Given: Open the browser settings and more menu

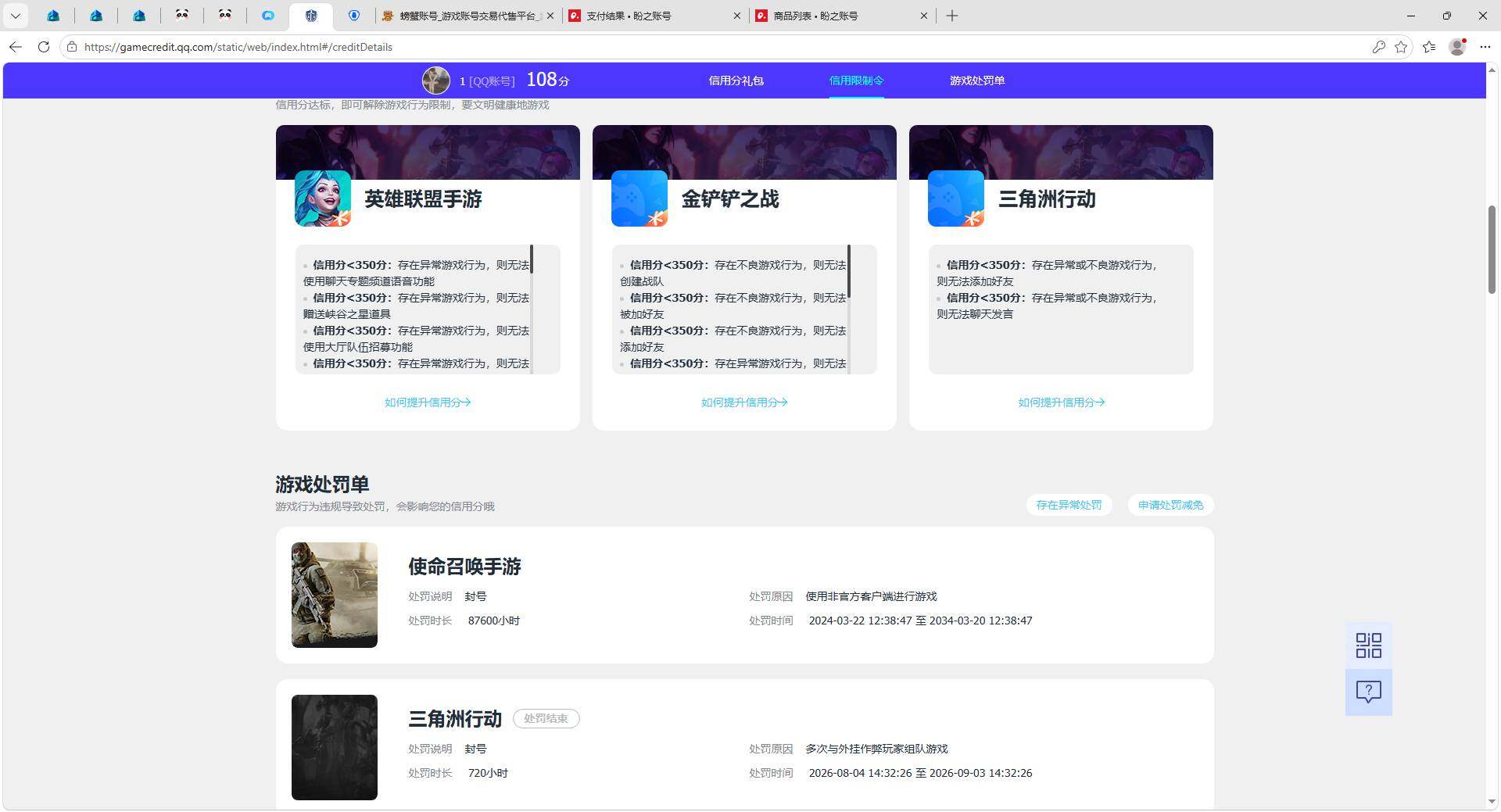Looking at the screenshot, I should (1485, 47).
